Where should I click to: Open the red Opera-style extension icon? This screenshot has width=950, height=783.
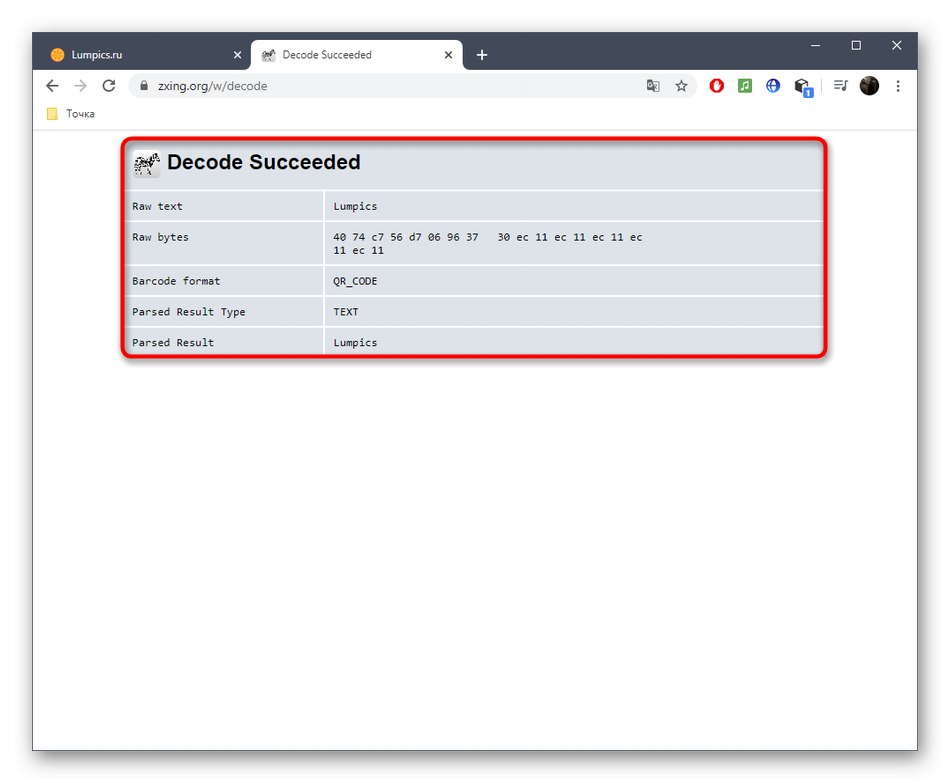pyautogui.click(x=717, y=86)
